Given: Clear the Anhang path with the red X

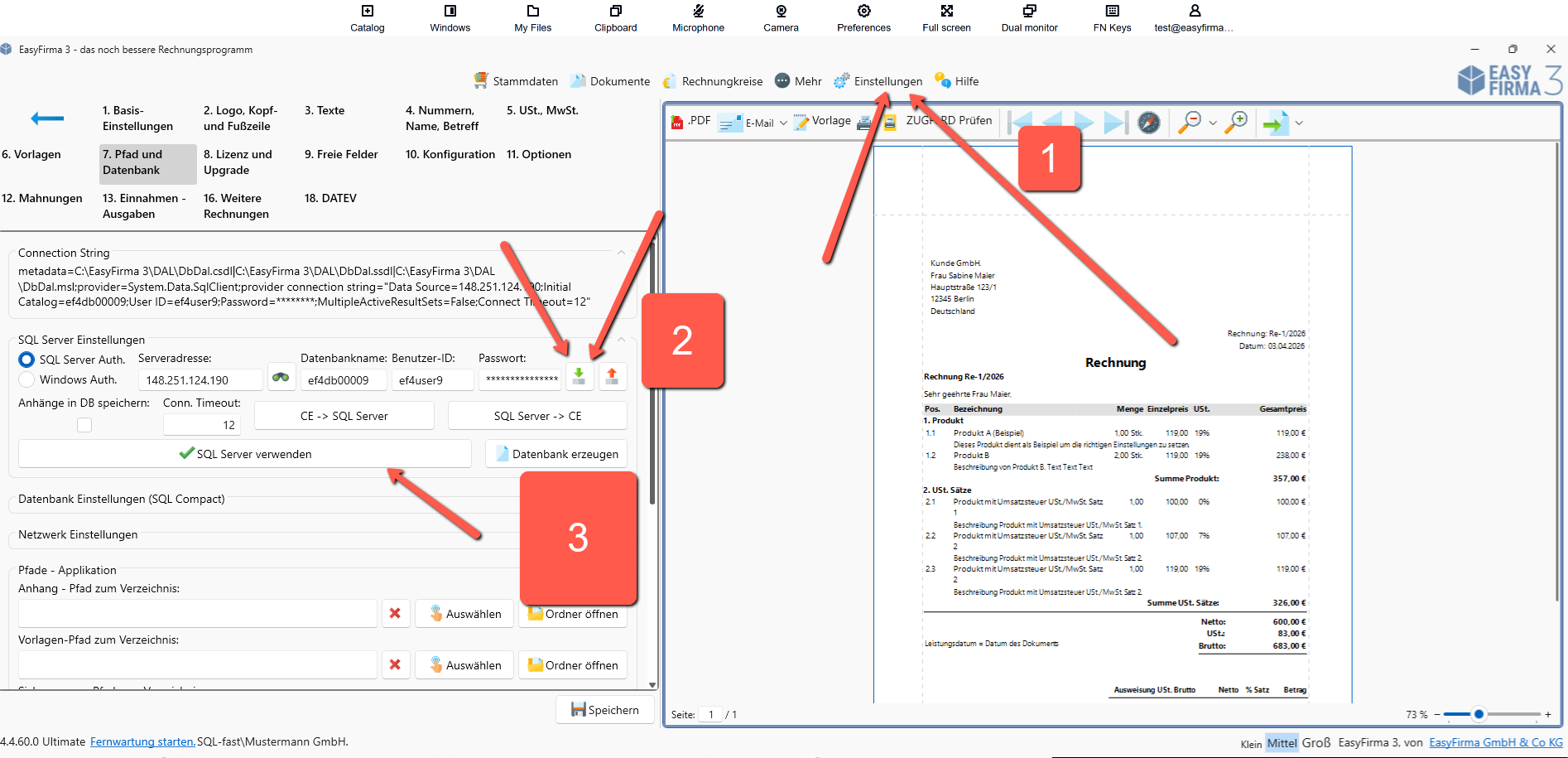Looking at the screenshot, I should [x=395, y=614].
